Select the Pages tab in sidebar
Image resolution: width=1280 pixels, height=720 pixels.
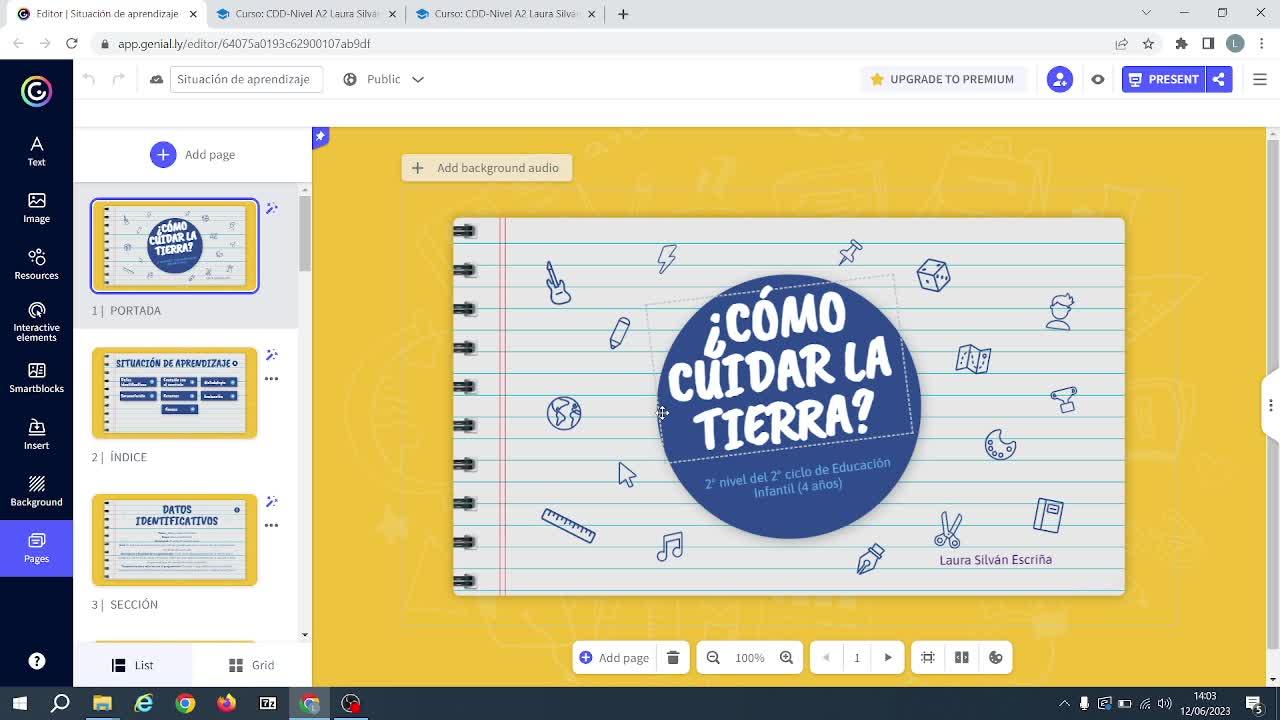pyautogui.click(x=36, y=548)
